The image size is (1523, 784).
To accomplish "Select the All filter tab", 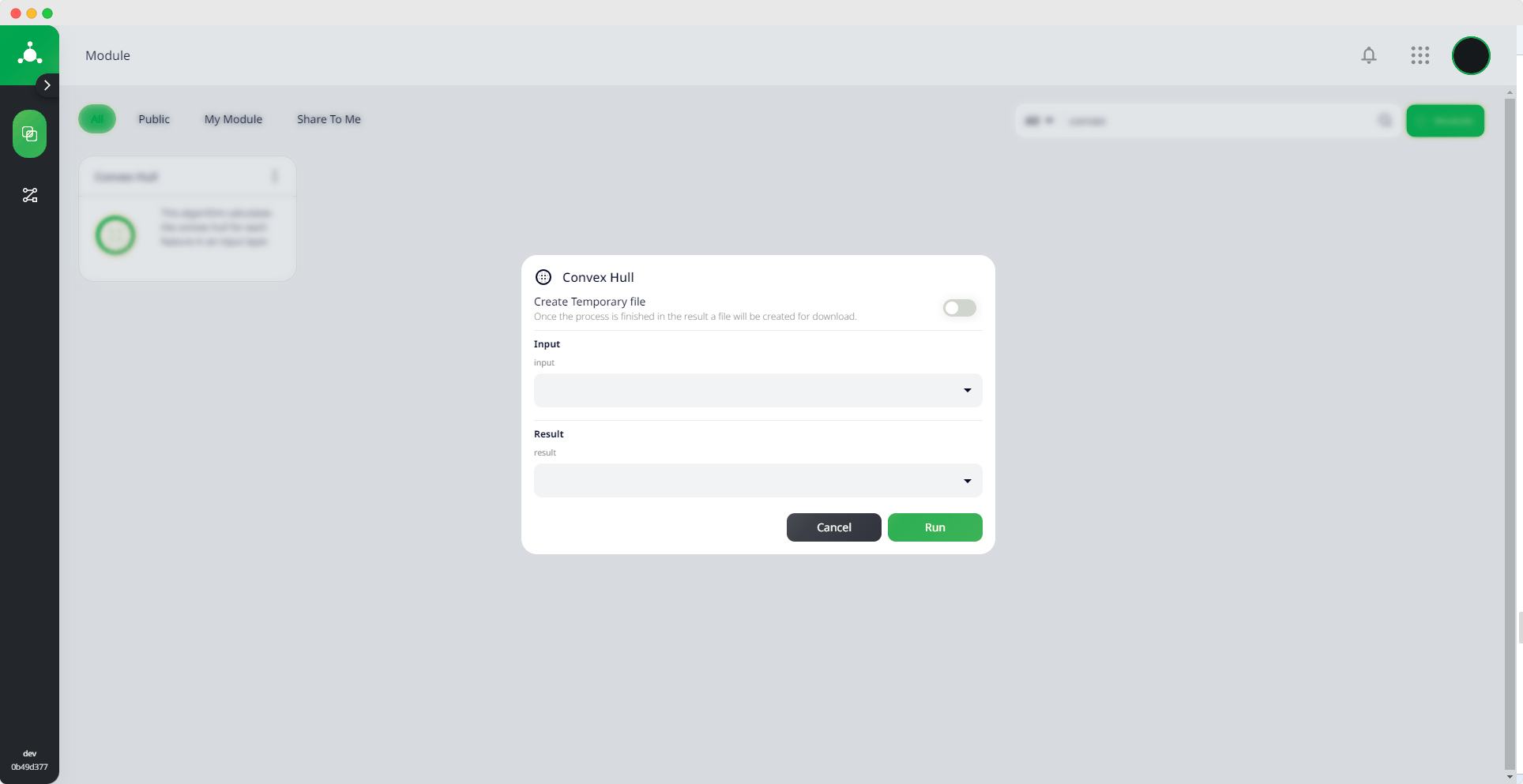I will click(x=97, y=119).
